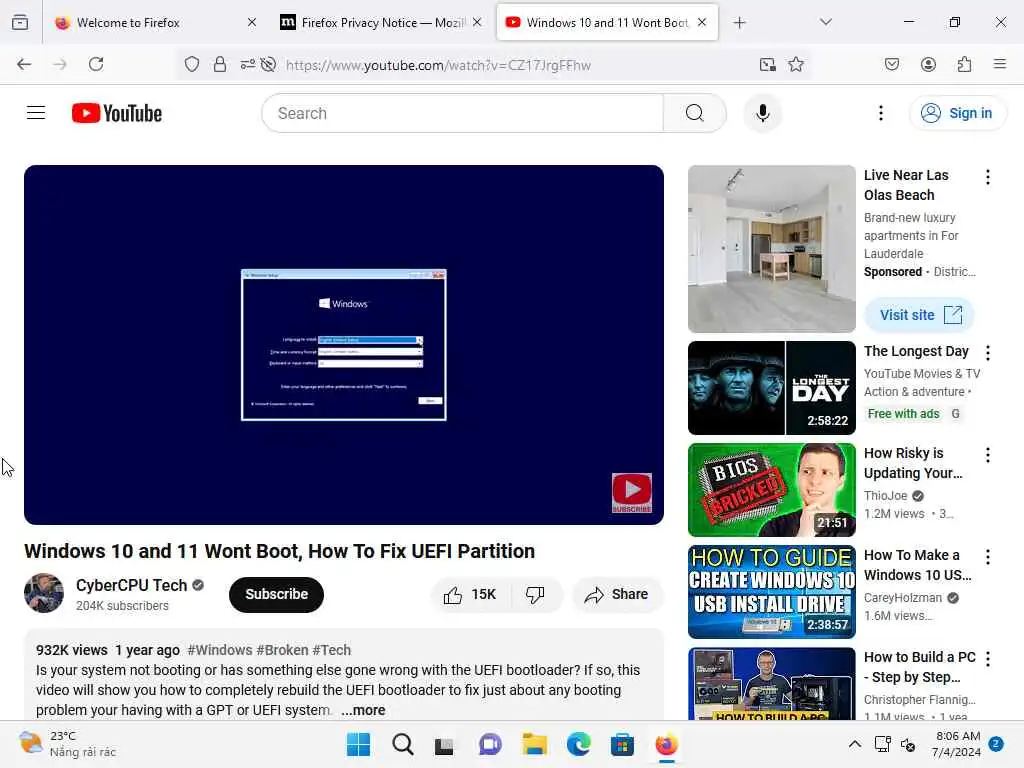
Task: Share the video
Action: tap(617, 594)
